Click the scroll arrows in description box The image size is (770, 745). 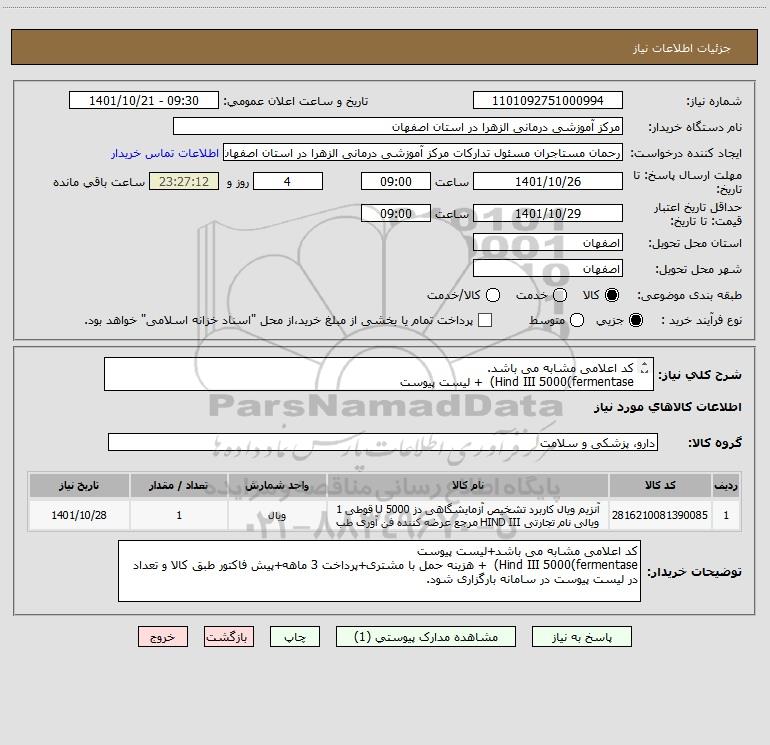(644, 367)
